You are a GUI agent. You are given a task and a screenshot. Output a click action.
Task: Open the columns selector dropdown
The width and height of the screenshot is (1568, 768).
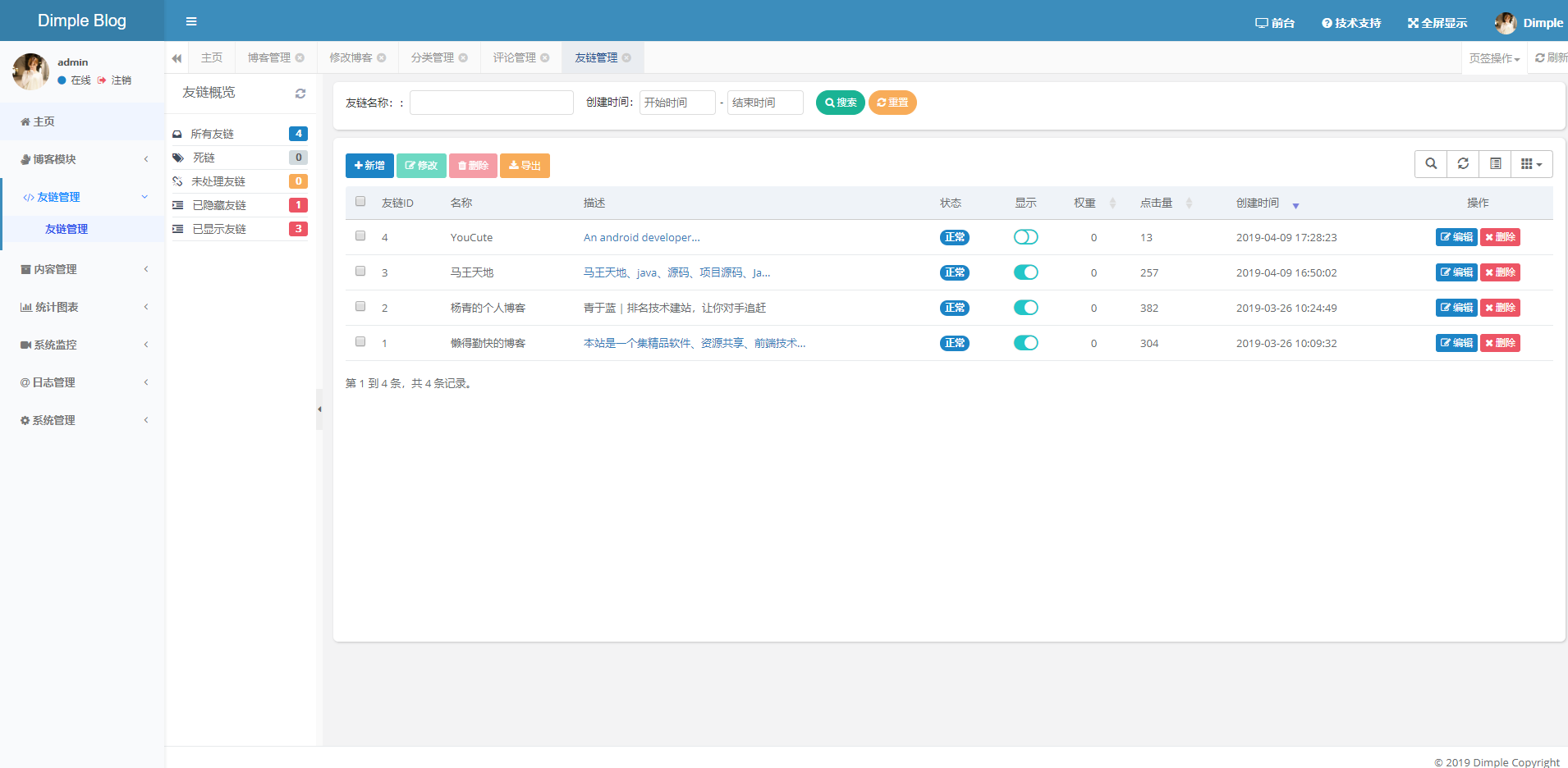point(1532,164)
